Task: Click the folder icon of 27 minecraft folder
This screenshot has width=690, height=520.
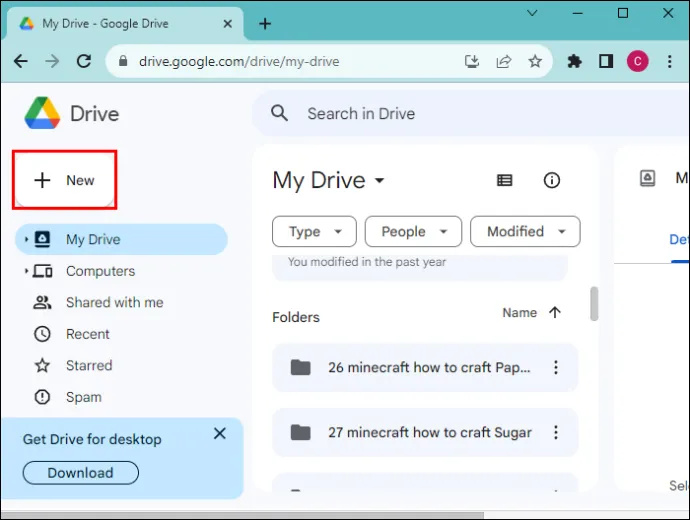Action: [301, 432]
